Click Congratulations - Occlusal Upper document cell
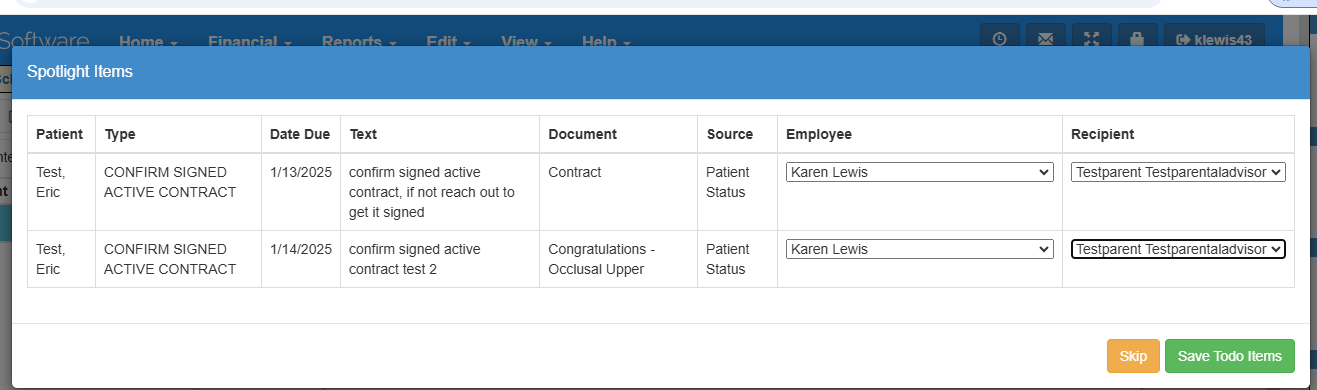 pos(618,259)
